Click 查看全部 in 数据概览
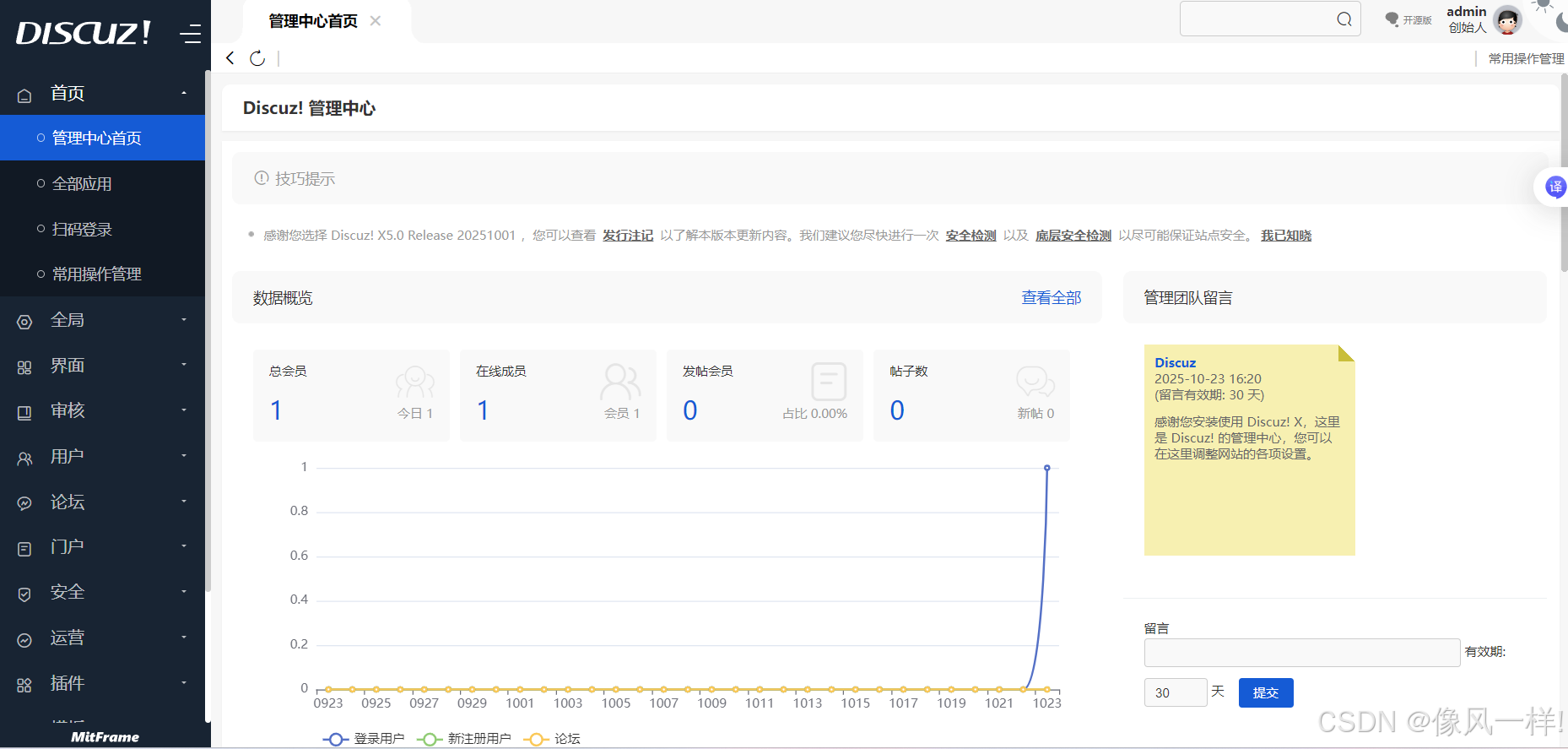The height and width of the screenshot is (749, 1568). pyautogui.click(x=1051, y=298)
